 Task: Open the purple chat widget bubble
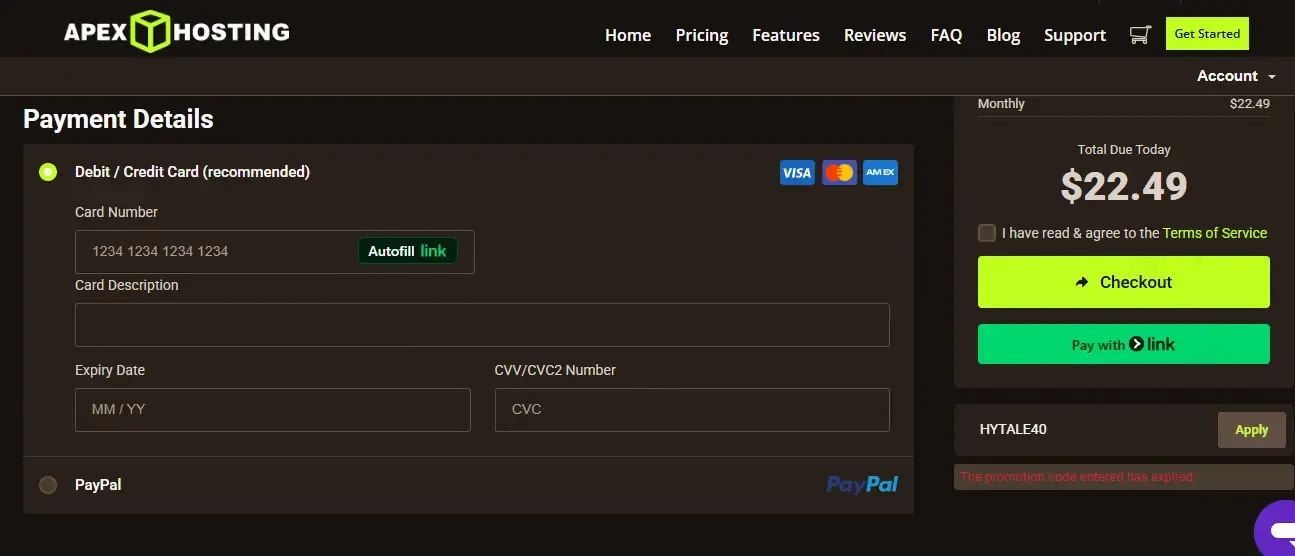[x=1276, y=530]
